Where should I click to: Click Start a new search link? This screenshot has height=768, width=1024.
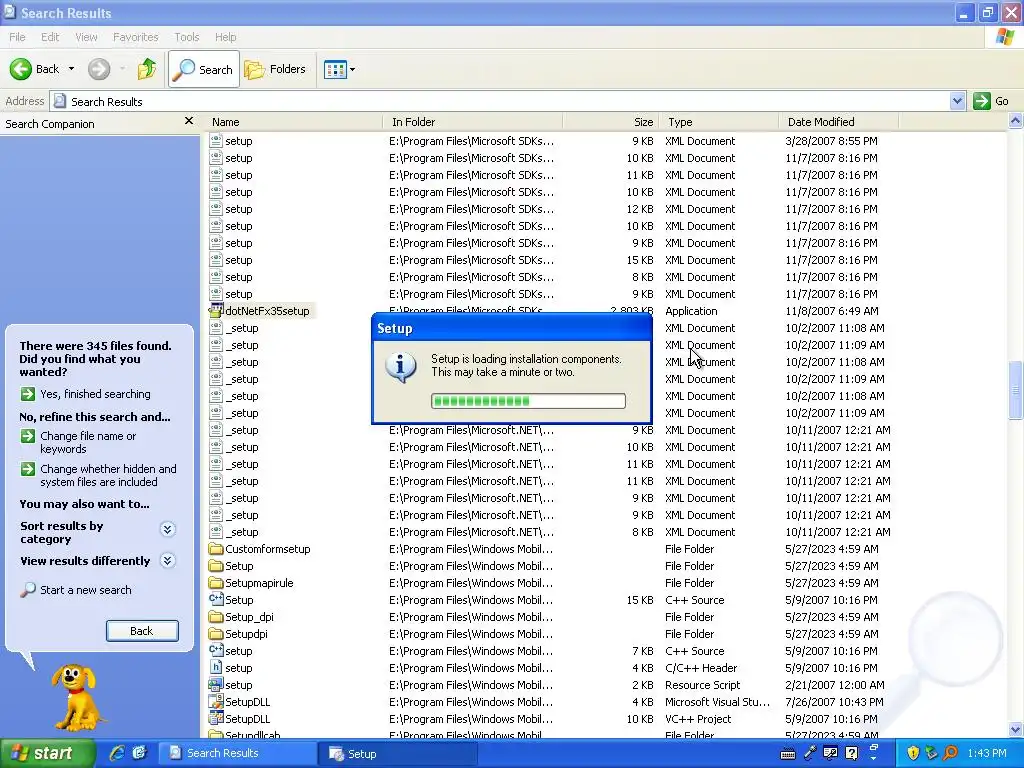[x=86, y=590]
